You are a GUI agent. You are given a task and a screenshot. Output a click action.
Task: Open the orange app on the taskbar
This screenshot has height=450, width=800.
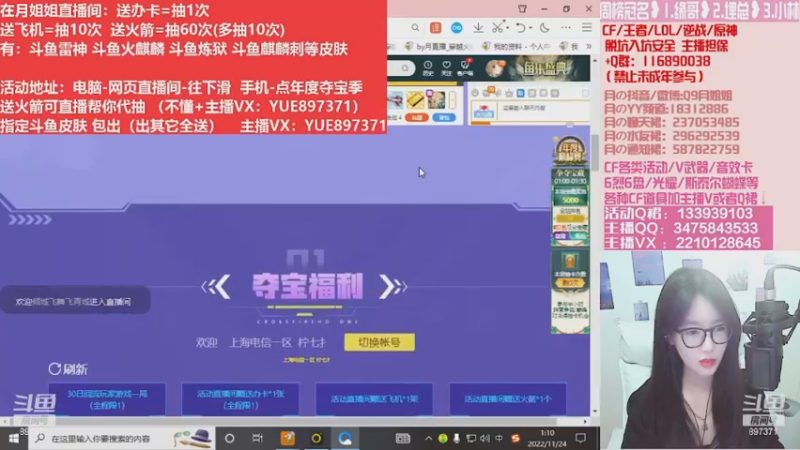point(288,438)
